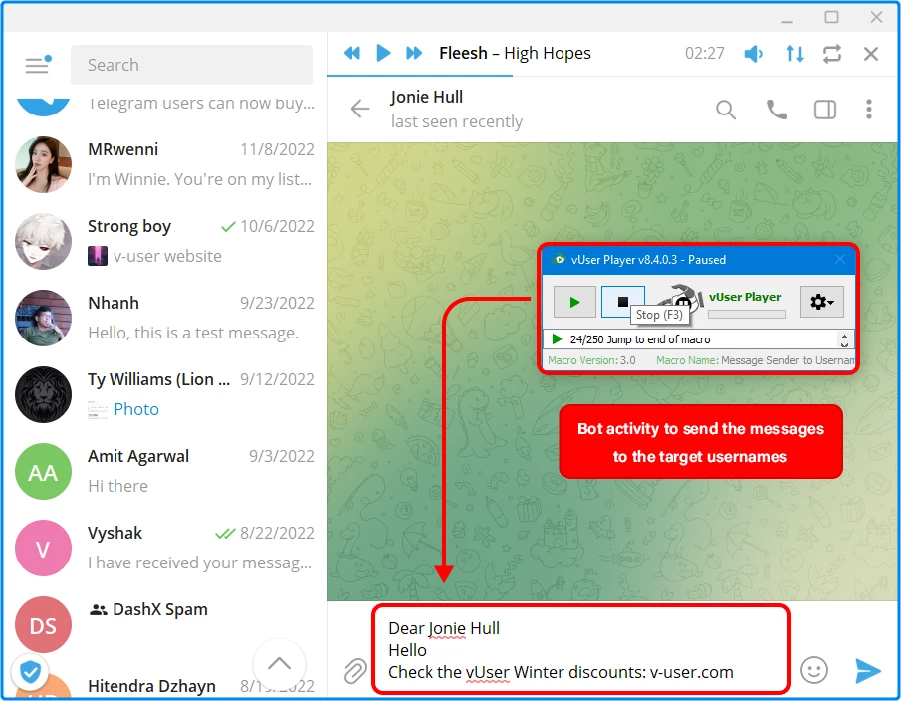Image resolution: width=901 pixels, height=701 pixels.
Task: Click the last seen recently status
Action: 457,121
